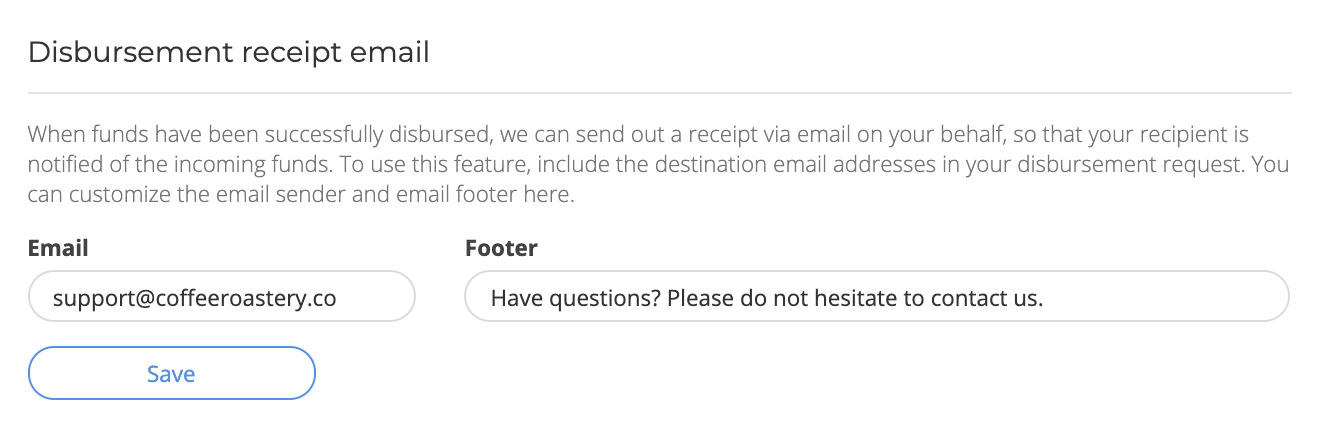1326x424 pixels.
Task: Click the "Email" field label
Action: [x=58, y=248]
